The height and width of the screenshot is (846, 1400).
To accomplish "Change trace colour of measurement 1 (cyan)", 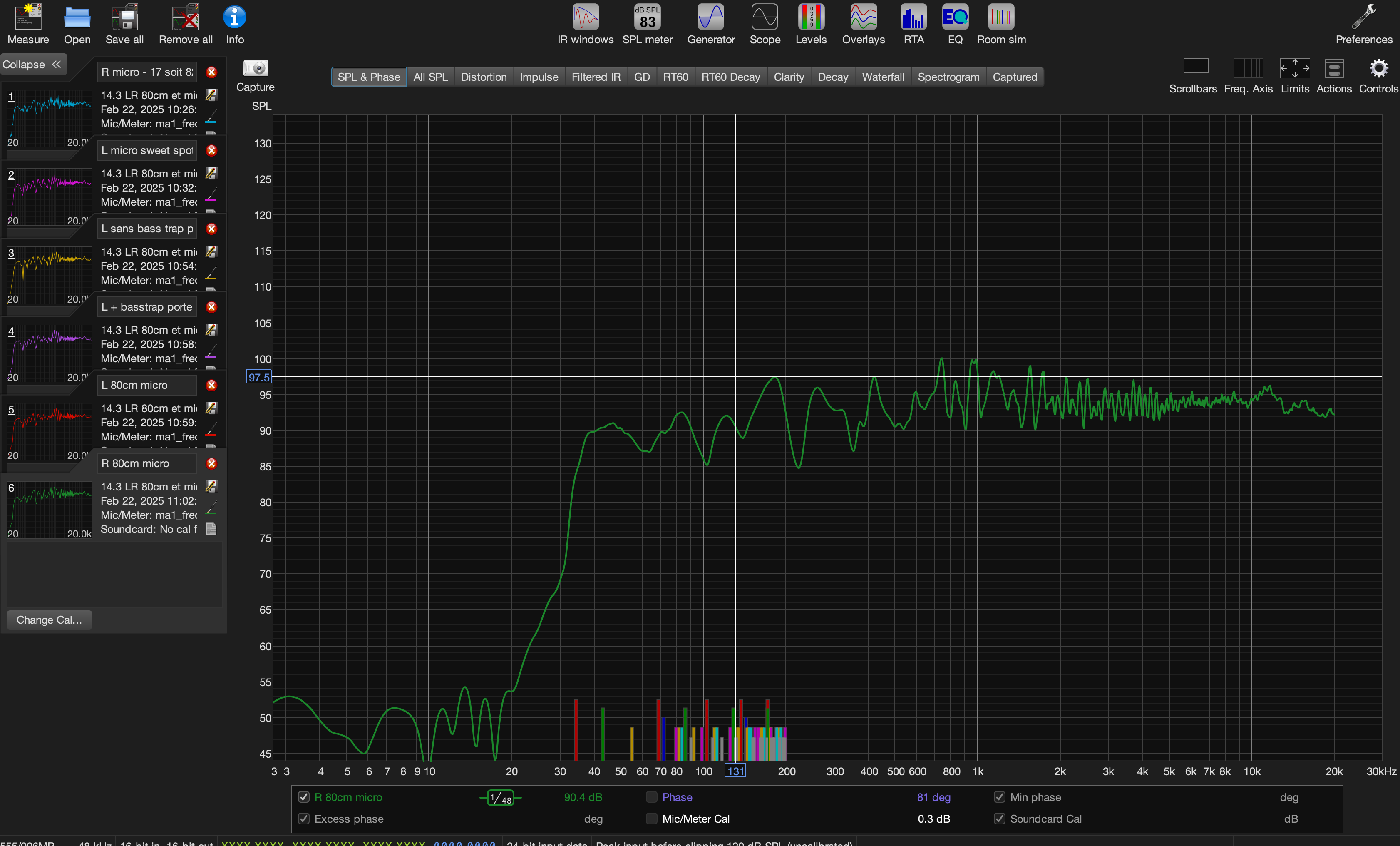I will [211, 117].
